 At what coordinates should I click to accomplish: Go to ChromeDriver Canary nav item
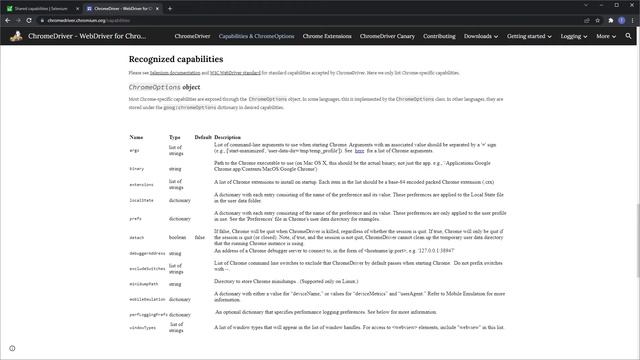[387, 36]
